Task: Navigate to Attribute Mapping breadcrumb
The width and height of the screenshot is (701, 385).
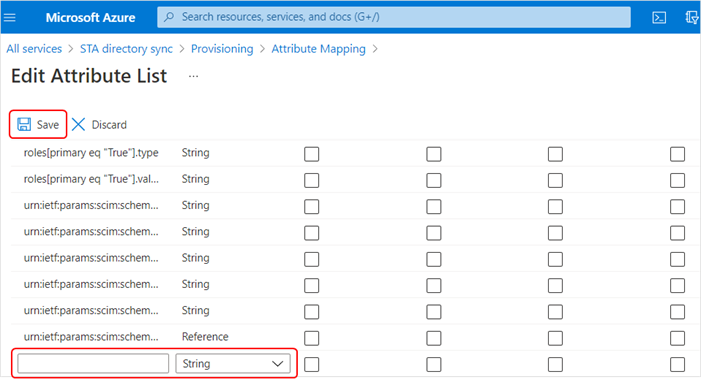Action: click(x=318, y=49)
